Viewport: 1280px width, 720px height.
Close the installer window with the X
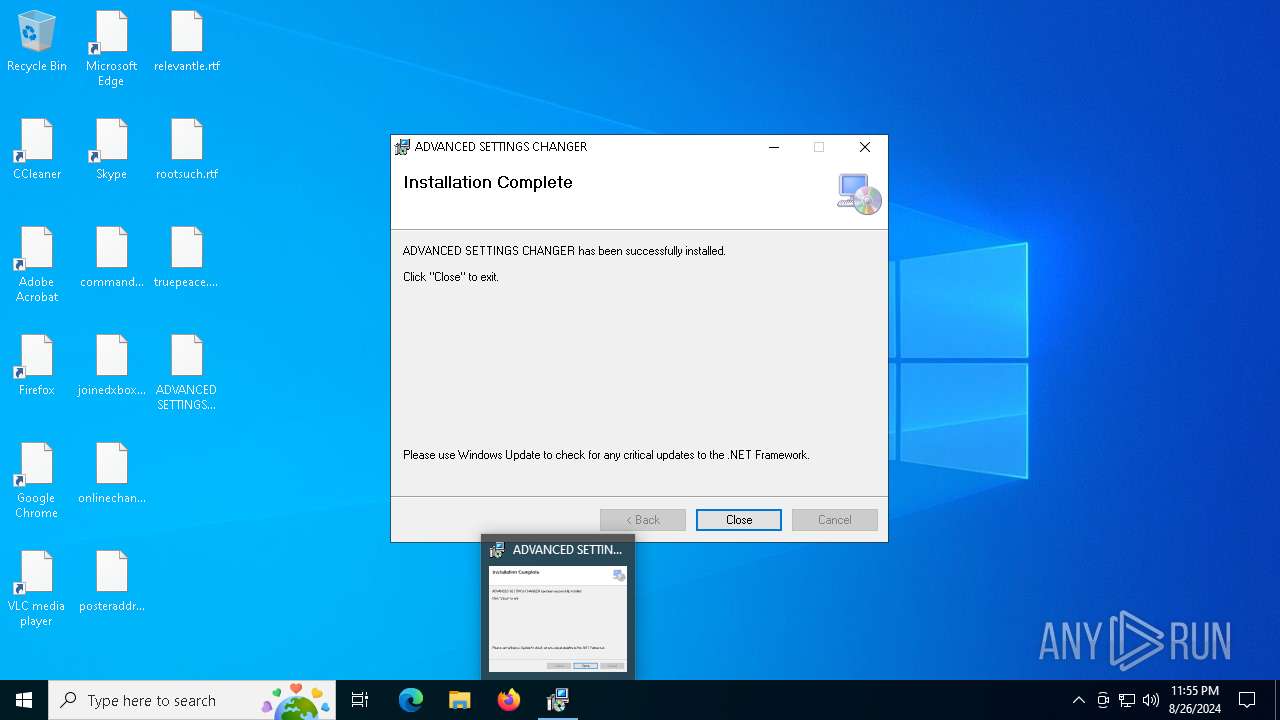point(865,147)
